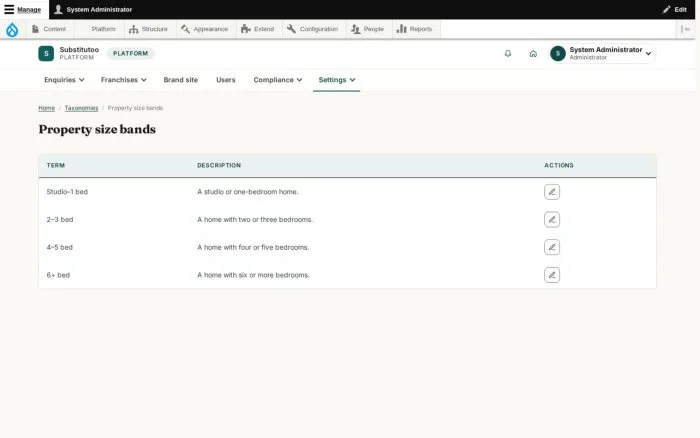Follow the Home breadcrumb link
The height and width of the screenshot is (438, 700).
[46, 108]
